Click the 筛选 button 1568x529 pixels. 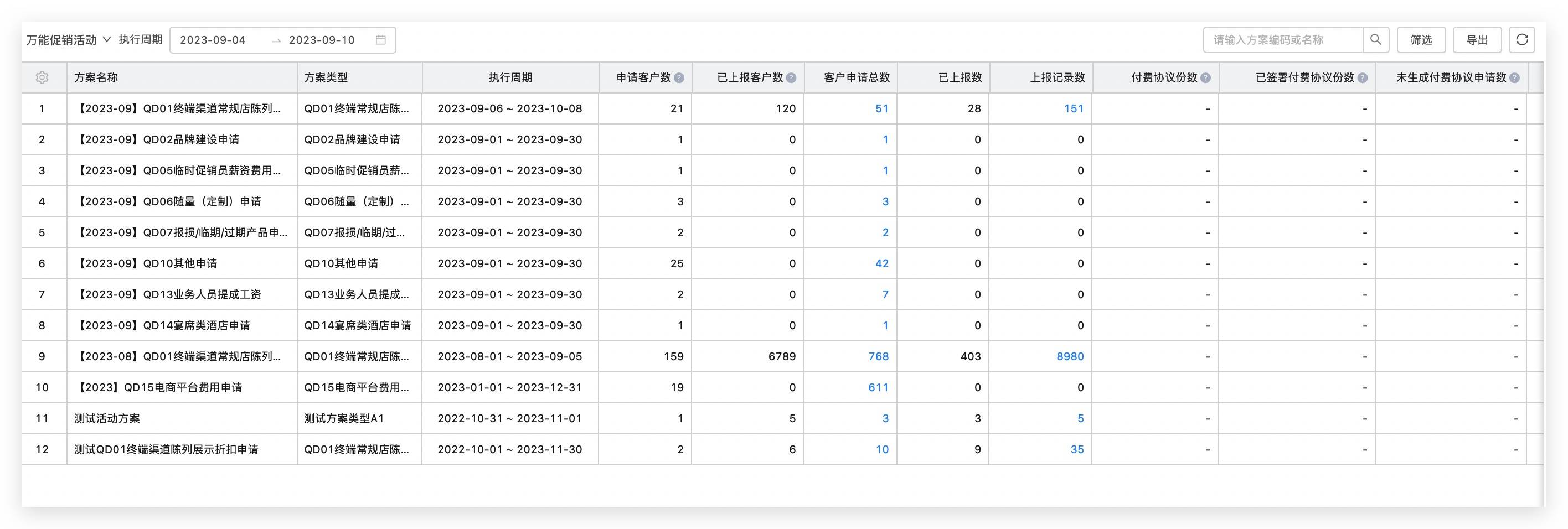(1421, 39)
